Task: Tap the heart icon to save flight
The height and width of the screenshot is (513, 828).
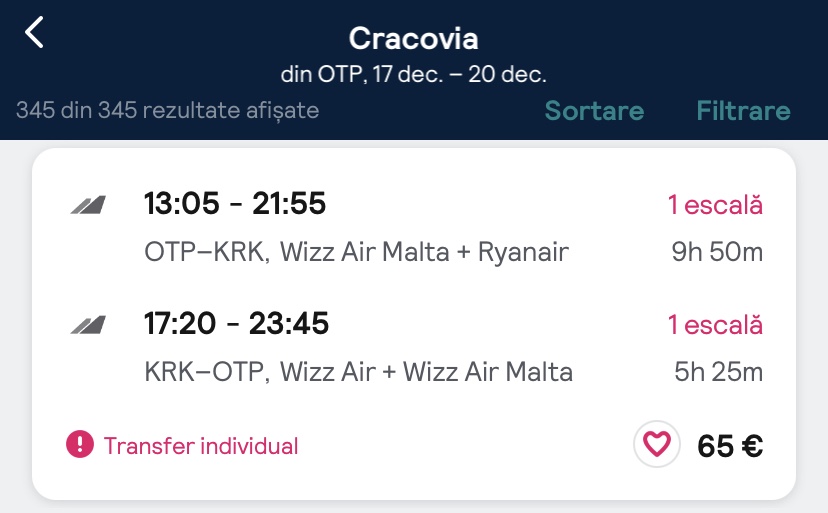Action: coord(656,445)
